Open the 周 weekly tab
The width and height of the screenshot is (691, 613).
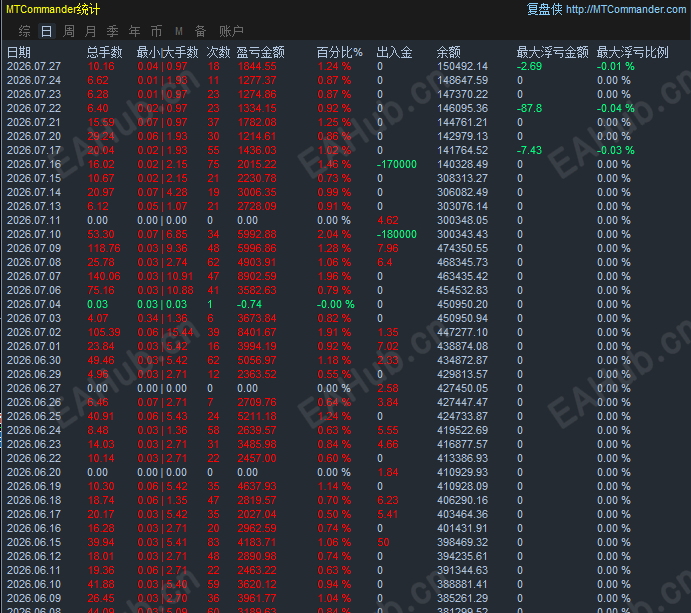(69, 31)
